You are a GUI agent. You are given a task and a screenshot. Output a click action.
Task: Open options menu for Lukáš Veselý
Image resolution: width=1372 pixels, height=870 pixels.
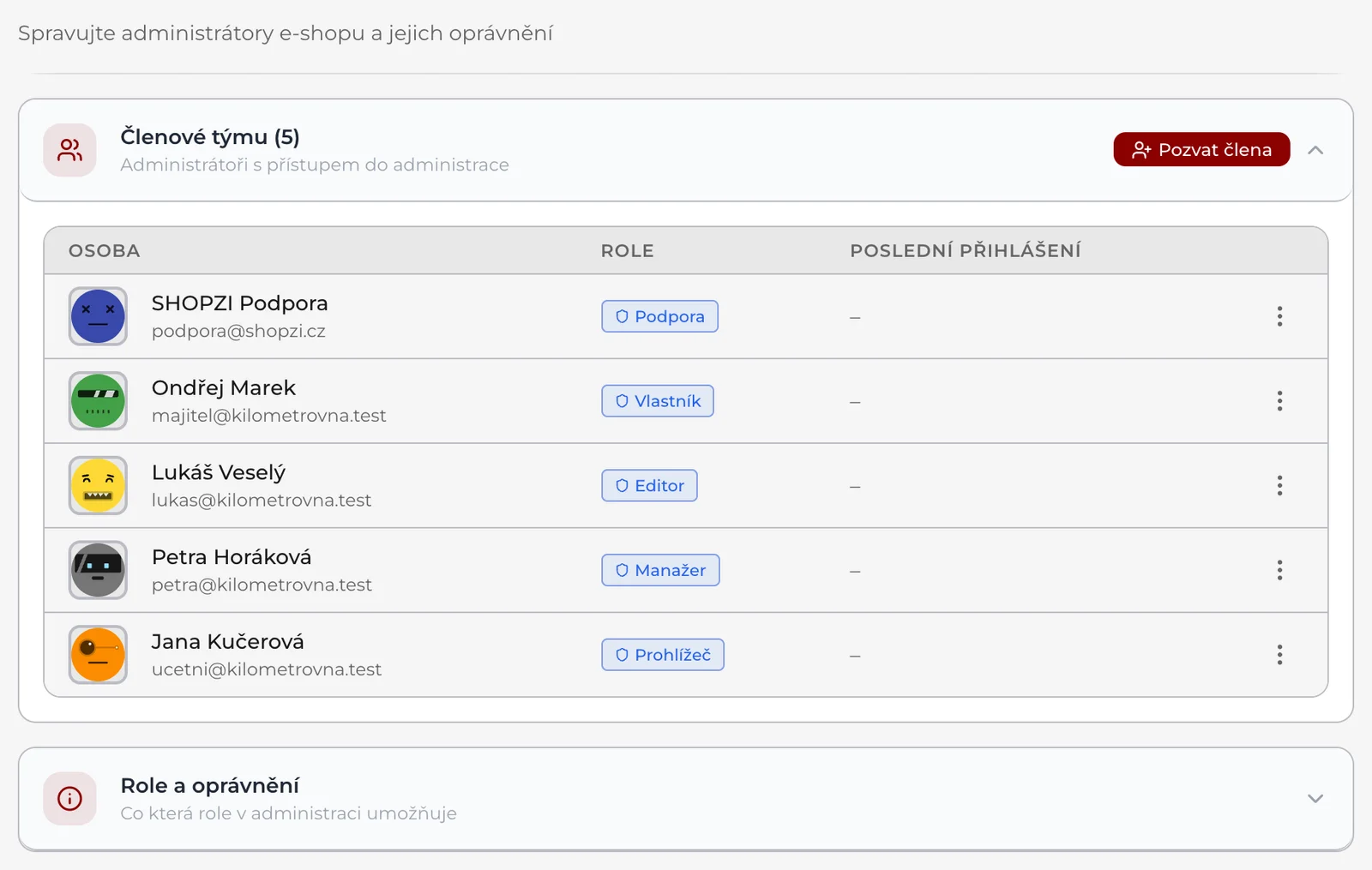click(1279, 486)
